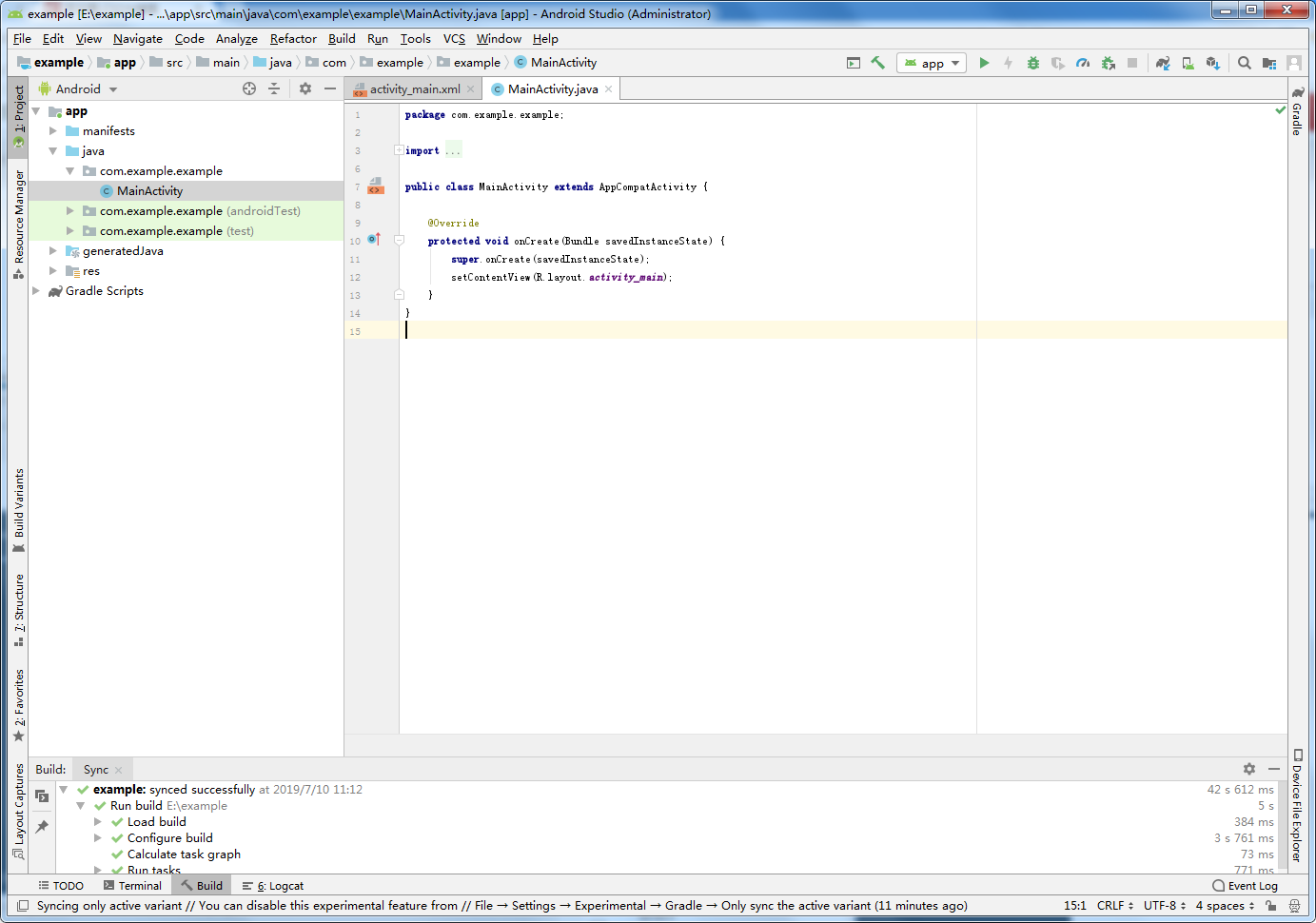Switch to the activity_main.xml editor tab

point(415,88)
